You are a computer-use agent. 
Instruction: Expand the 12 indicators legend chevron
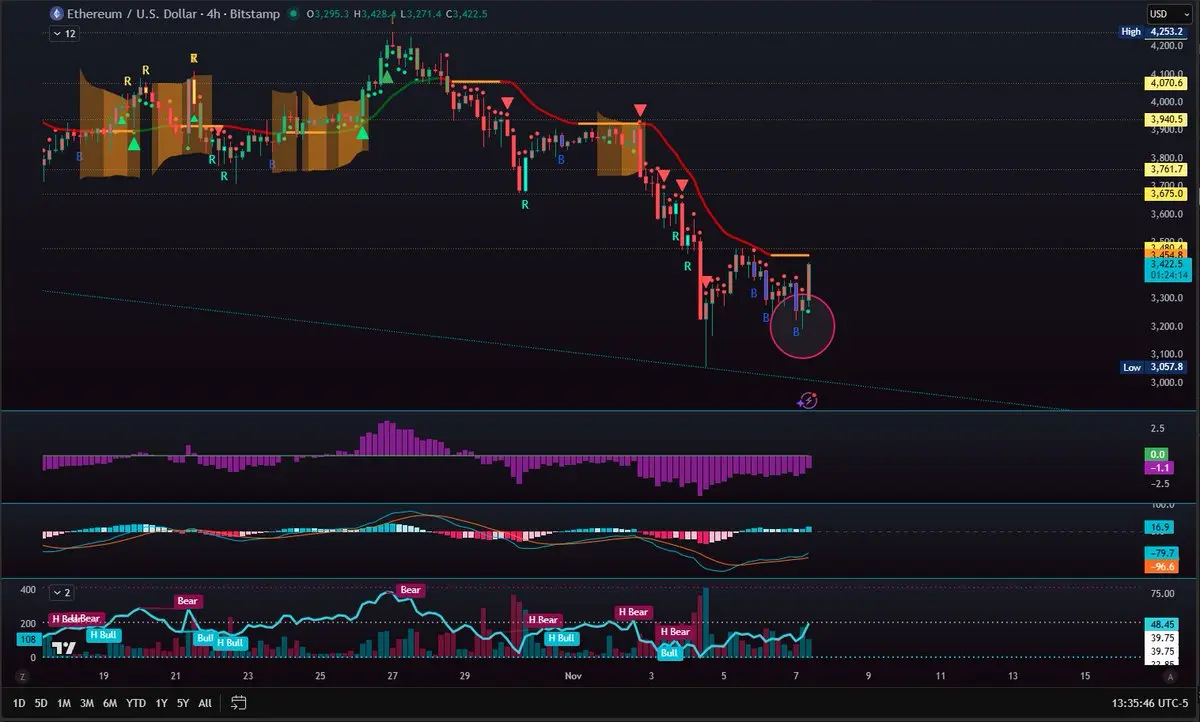(x=63, y=33)
